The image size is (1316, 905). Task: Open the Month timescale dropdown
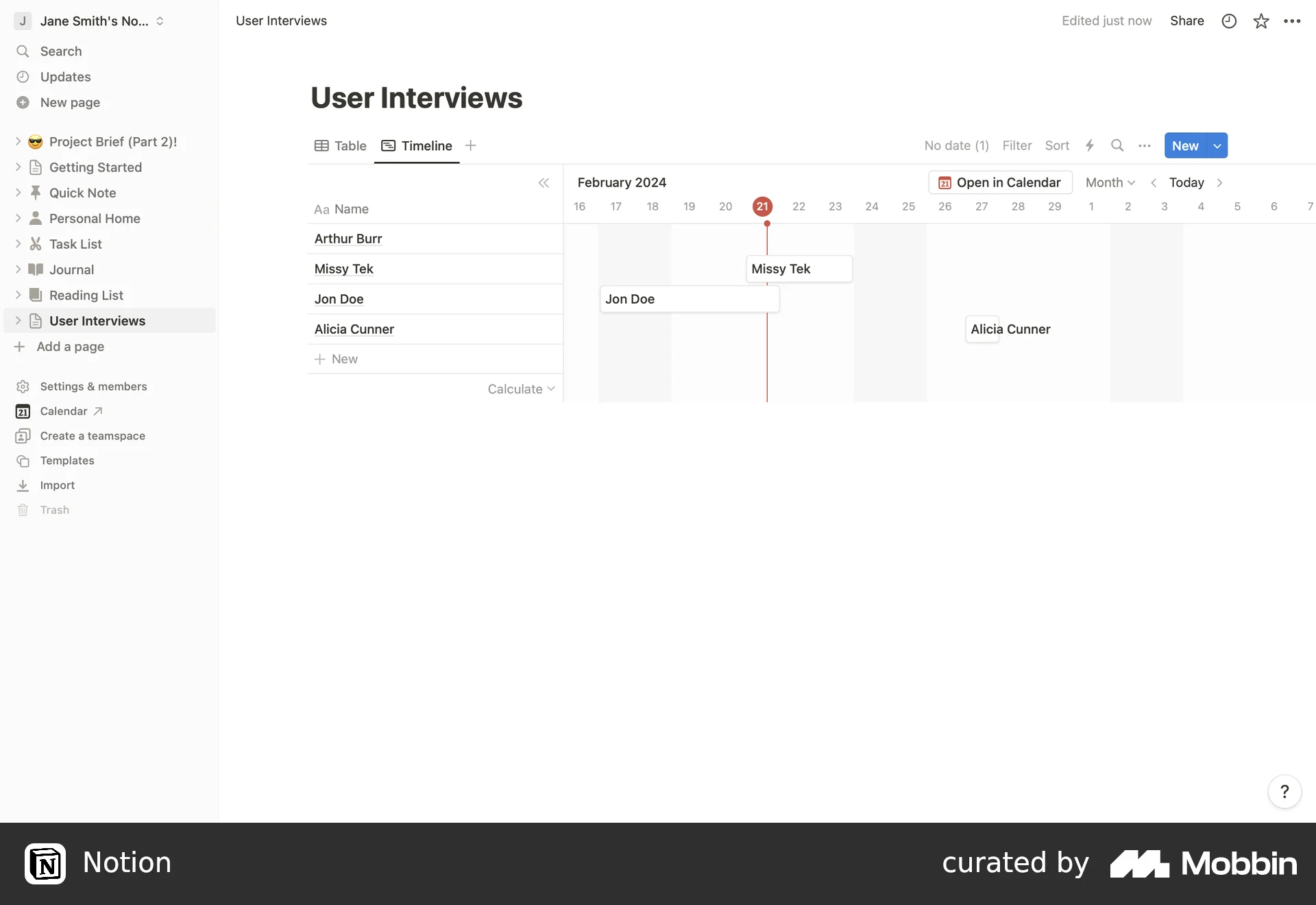coord(1110,182)
